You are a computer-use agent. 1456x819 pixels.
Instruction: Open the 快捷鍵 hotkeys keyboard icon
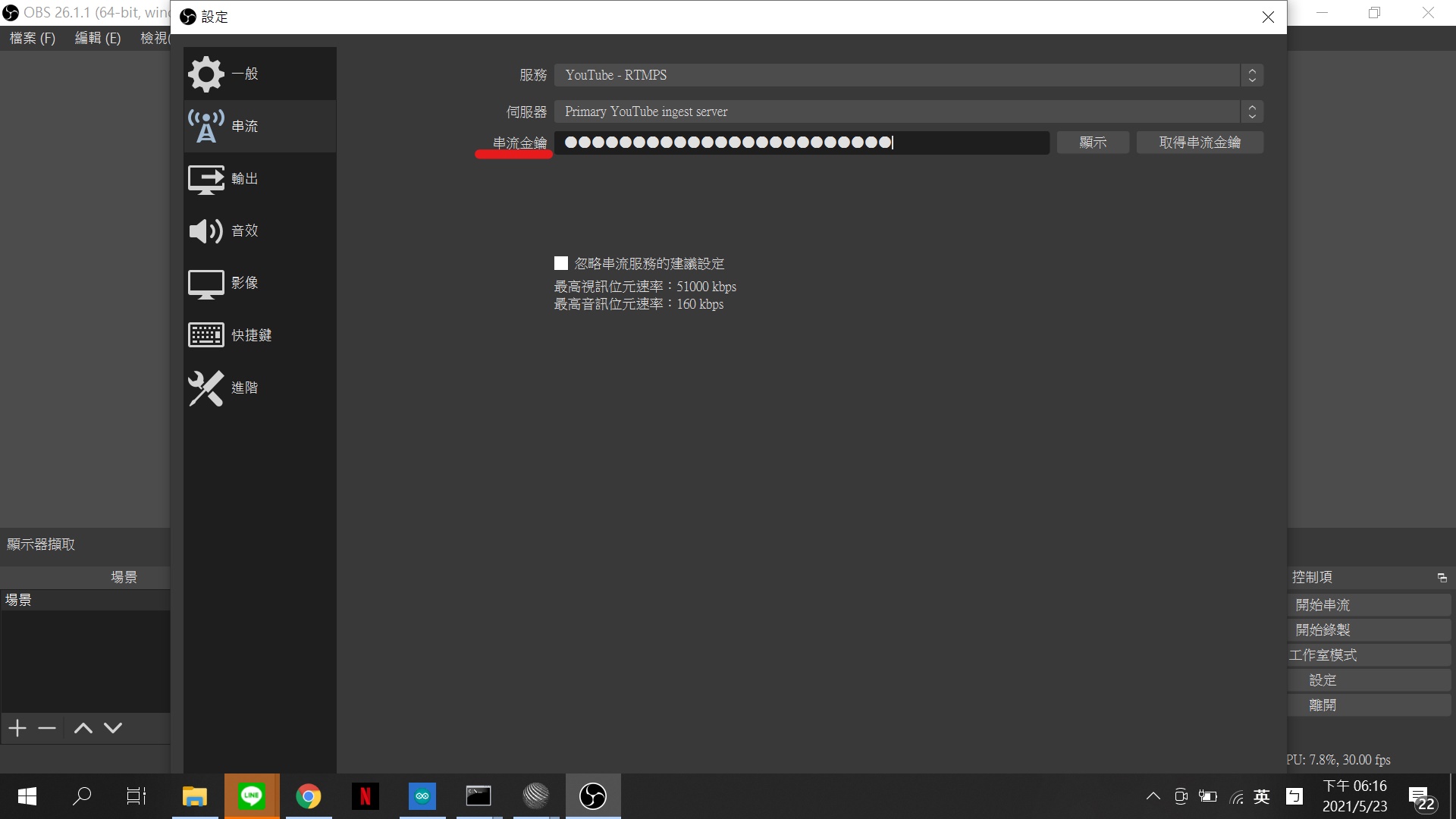click(x=206, y=334)
